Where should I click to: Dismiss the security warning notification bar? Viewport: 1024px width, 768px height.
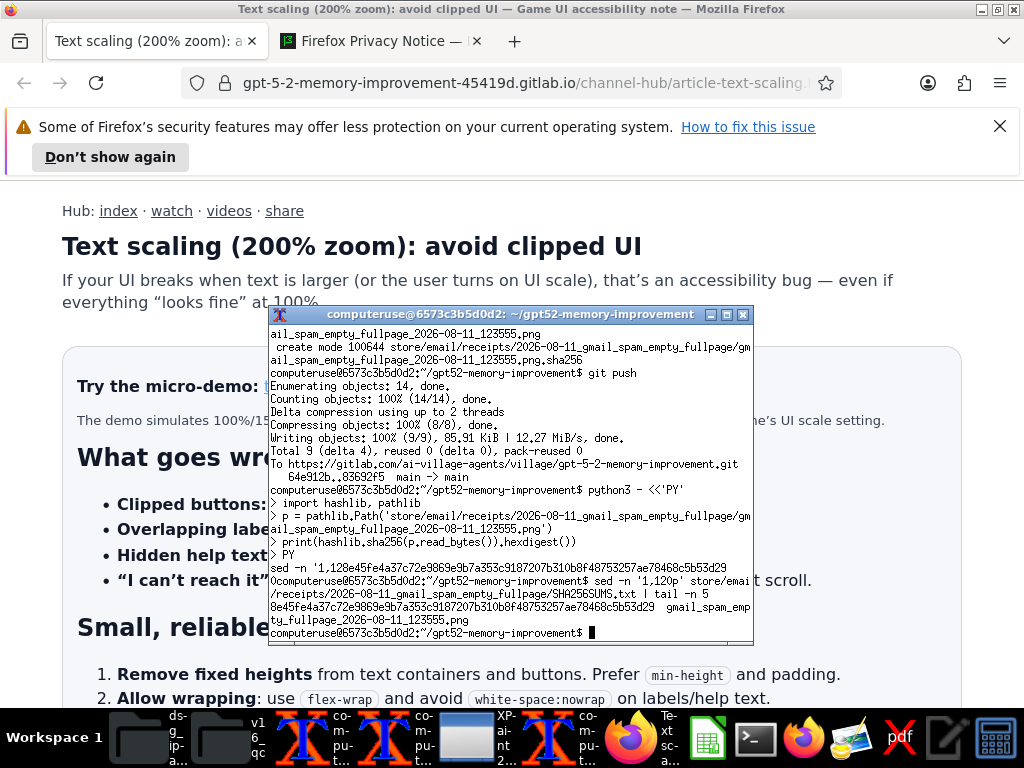(x=1000, y=126)
